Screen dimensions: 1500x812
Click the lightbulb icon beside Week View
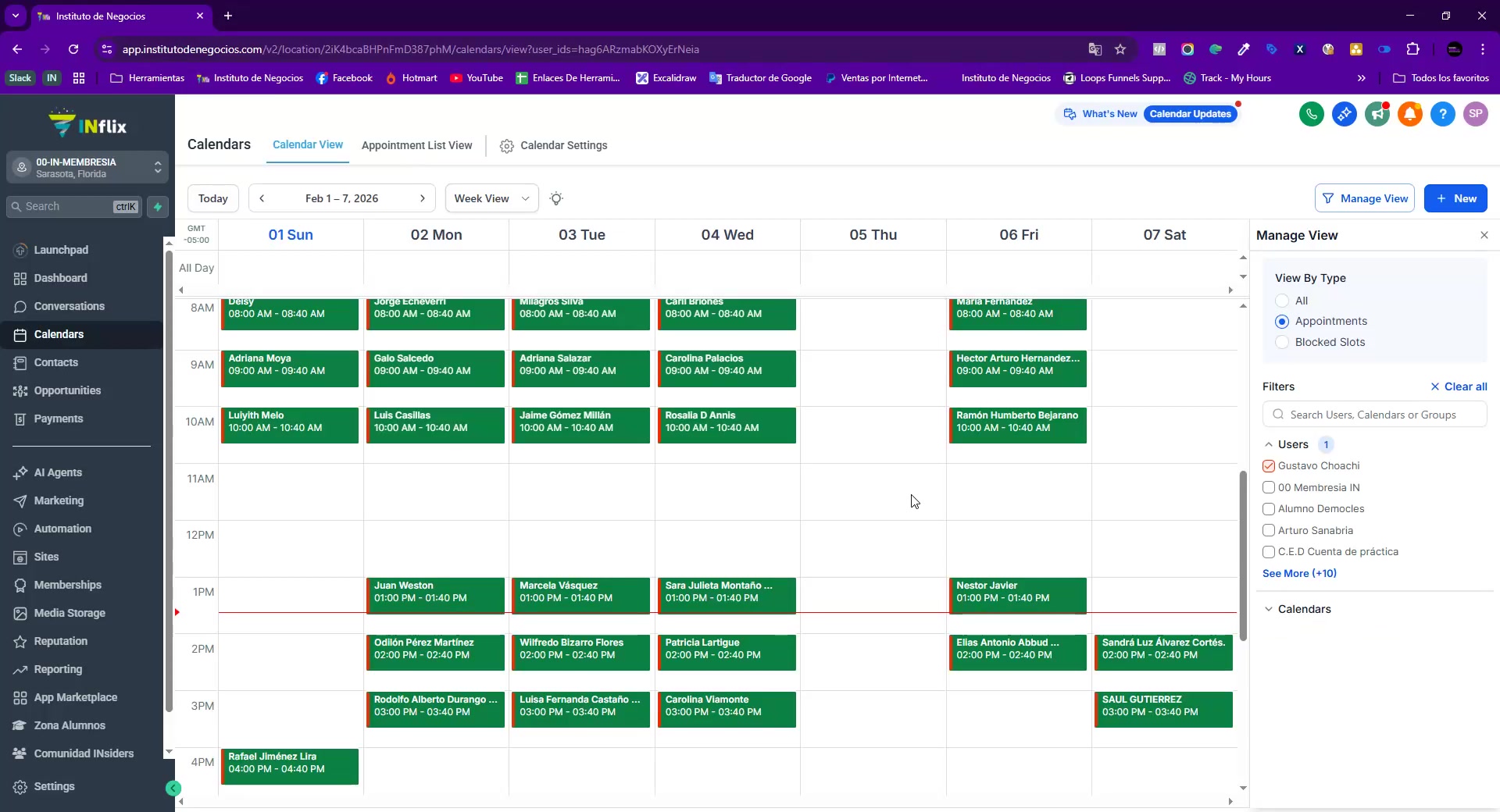pos(556,198)
